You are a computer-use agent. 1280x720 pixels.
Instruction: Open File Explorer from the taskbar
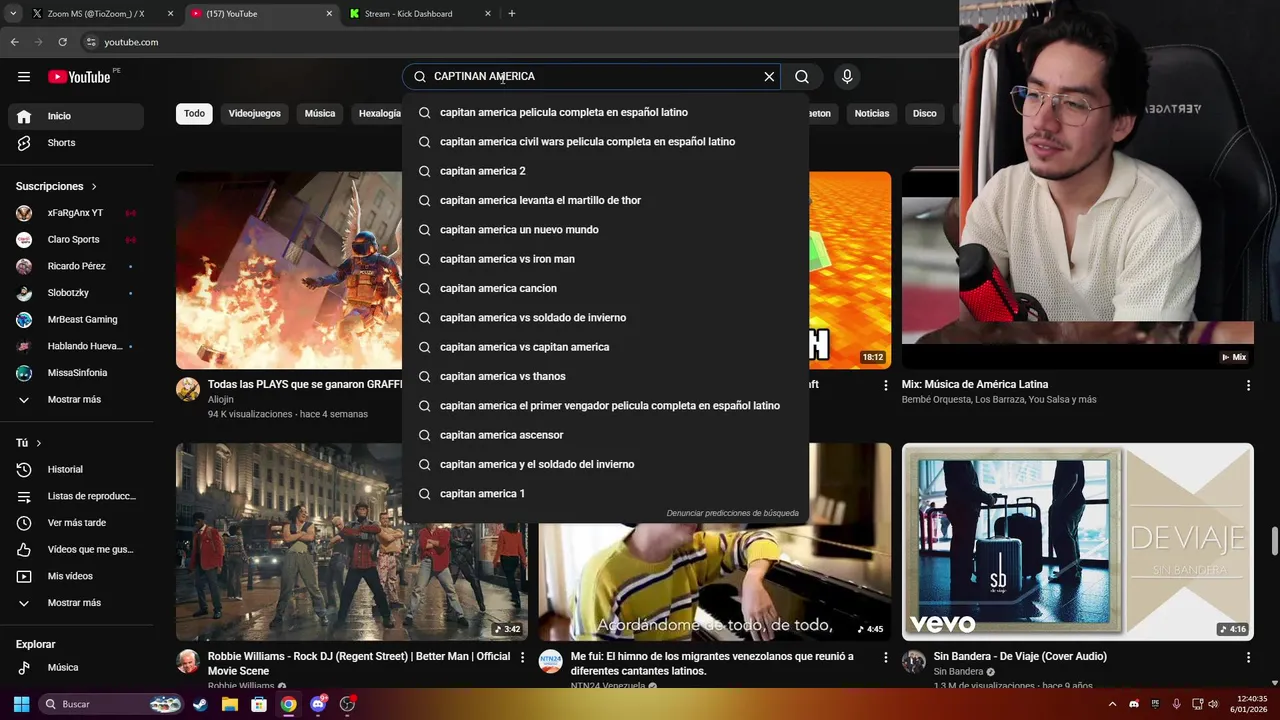coord(229,704)
